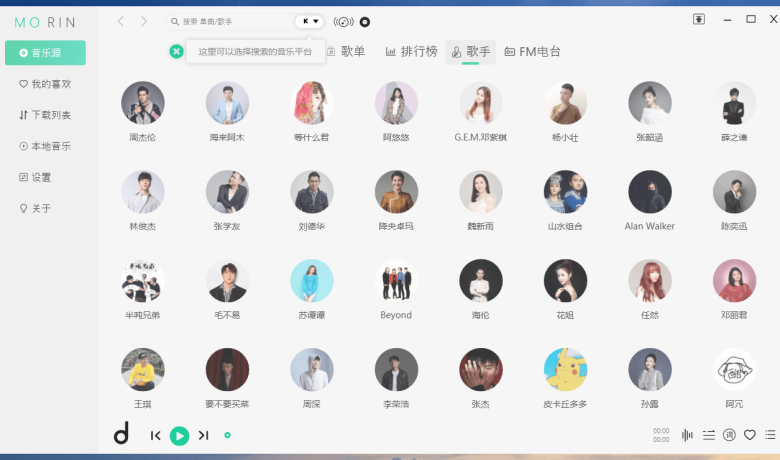Go forward with the right arrow
Viewport: 780px width, 460px height.
click(144, 21)
